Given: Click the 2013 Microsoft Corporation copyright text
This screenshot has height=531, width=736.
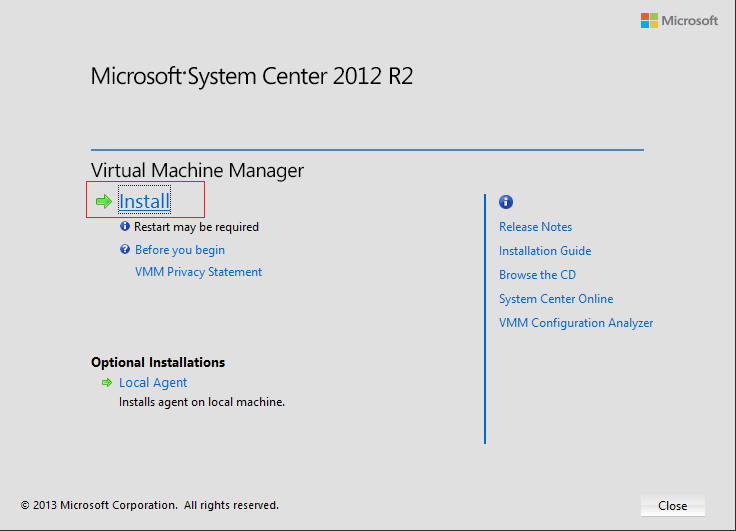Looking at the screenshot, I should coord(150,505).
